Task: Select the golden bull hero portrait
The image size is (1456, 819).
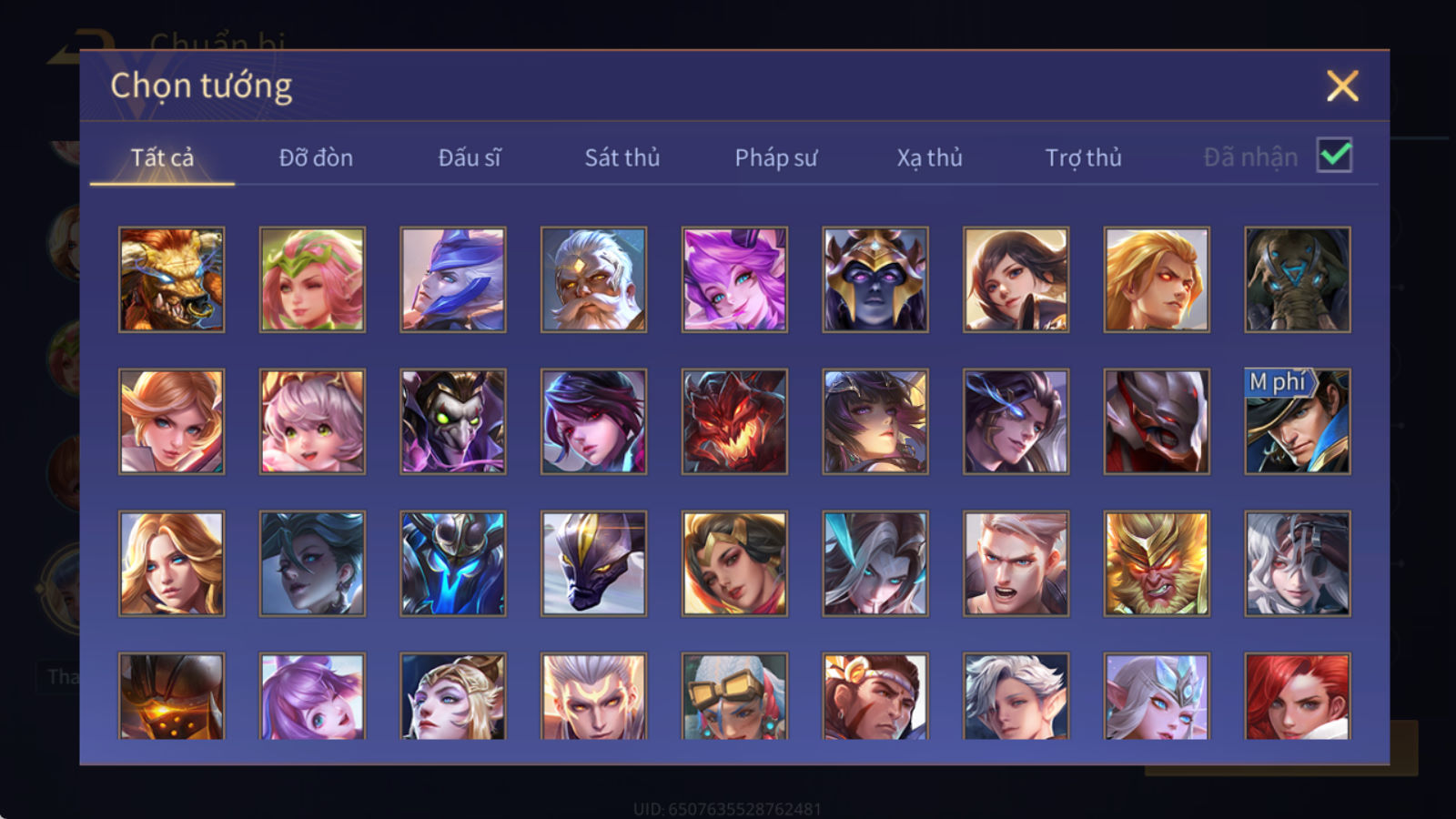Action: (x=171, y=279)
